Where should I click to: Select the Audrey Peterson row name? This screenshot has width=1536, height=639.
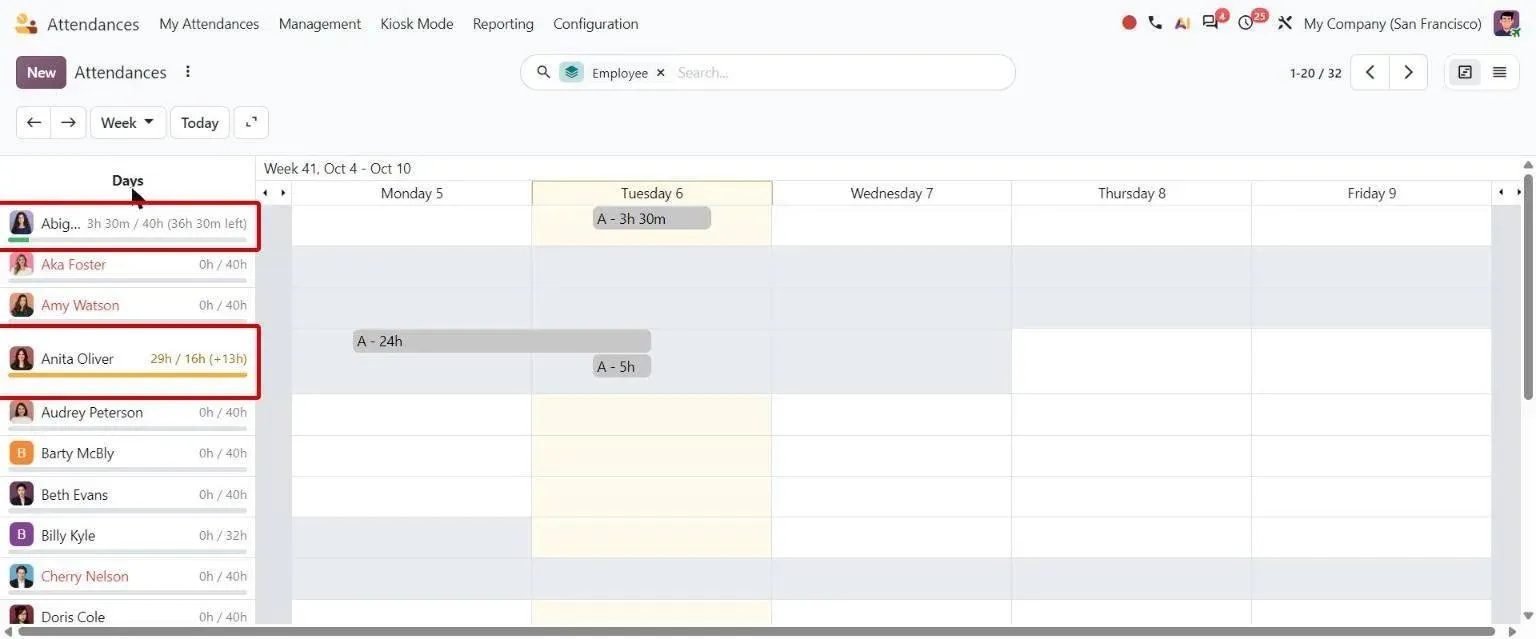[x=92, y=412]
